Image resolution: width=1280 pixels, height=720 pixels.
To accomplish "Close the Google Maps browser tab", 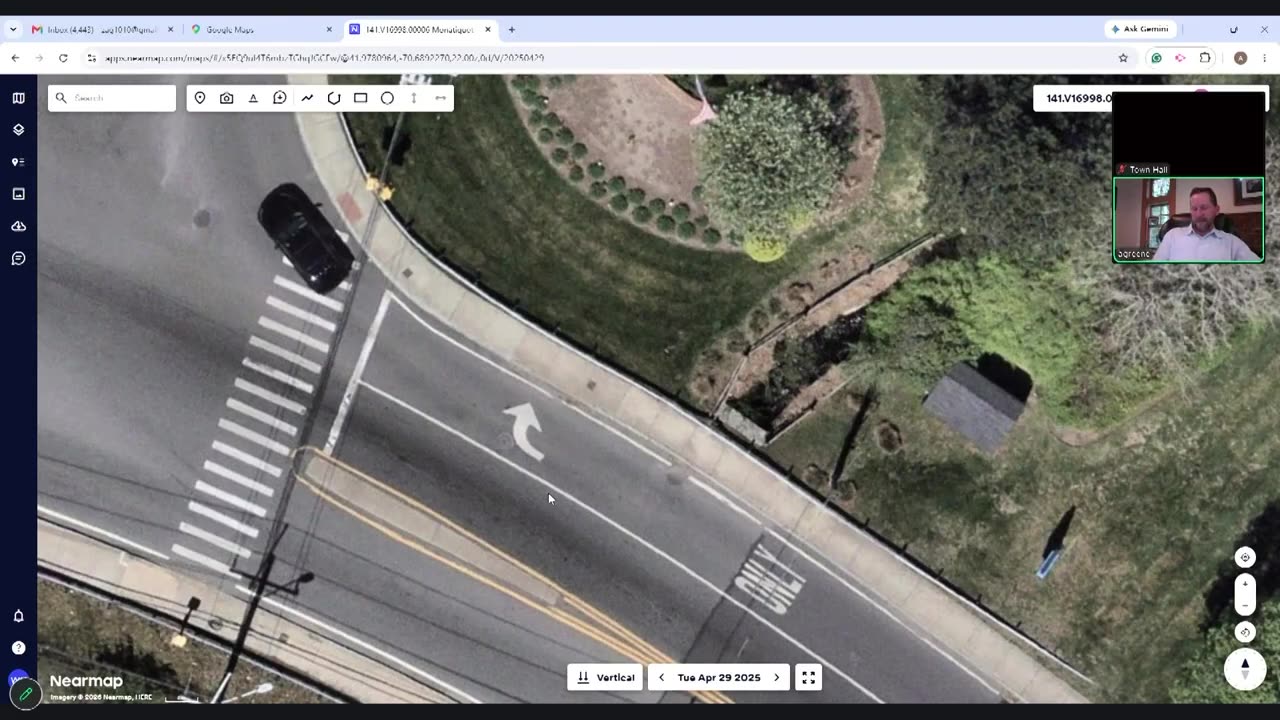I will [329, 30].
